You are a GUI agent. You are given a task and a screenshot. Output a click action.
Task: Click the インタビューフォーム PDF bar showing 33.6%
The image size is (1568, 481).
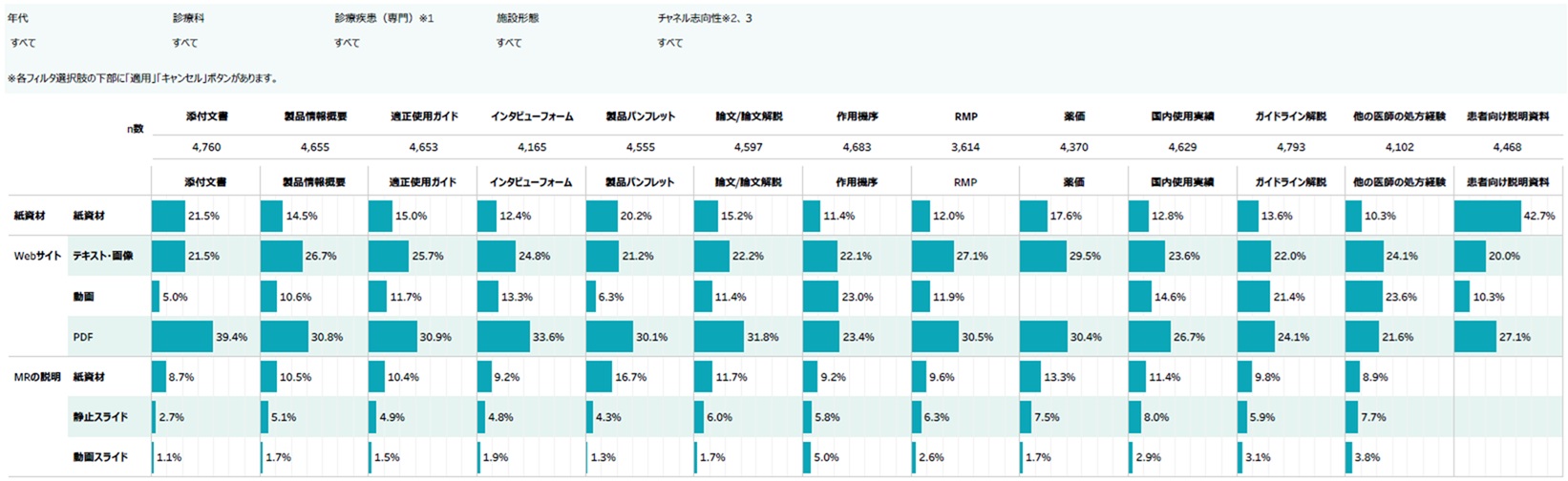[503, 337]
